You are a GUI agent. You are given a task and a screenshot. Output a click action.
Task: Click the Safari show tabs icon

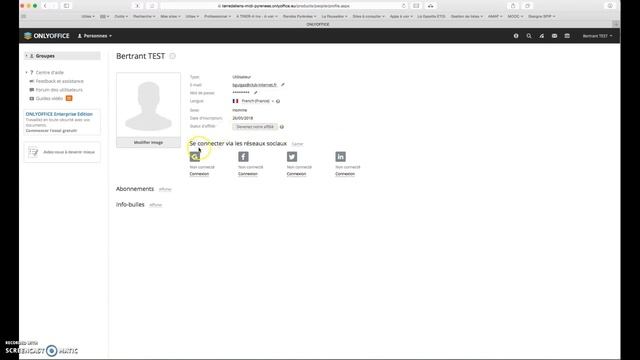click(x=527, y=6)
